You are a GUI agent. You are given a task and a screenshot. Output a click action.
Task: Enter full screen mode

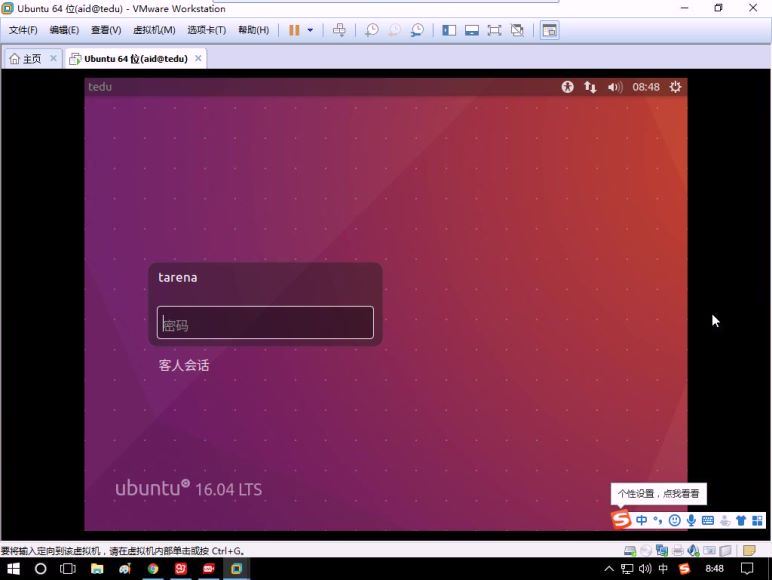tap(494, 30)
